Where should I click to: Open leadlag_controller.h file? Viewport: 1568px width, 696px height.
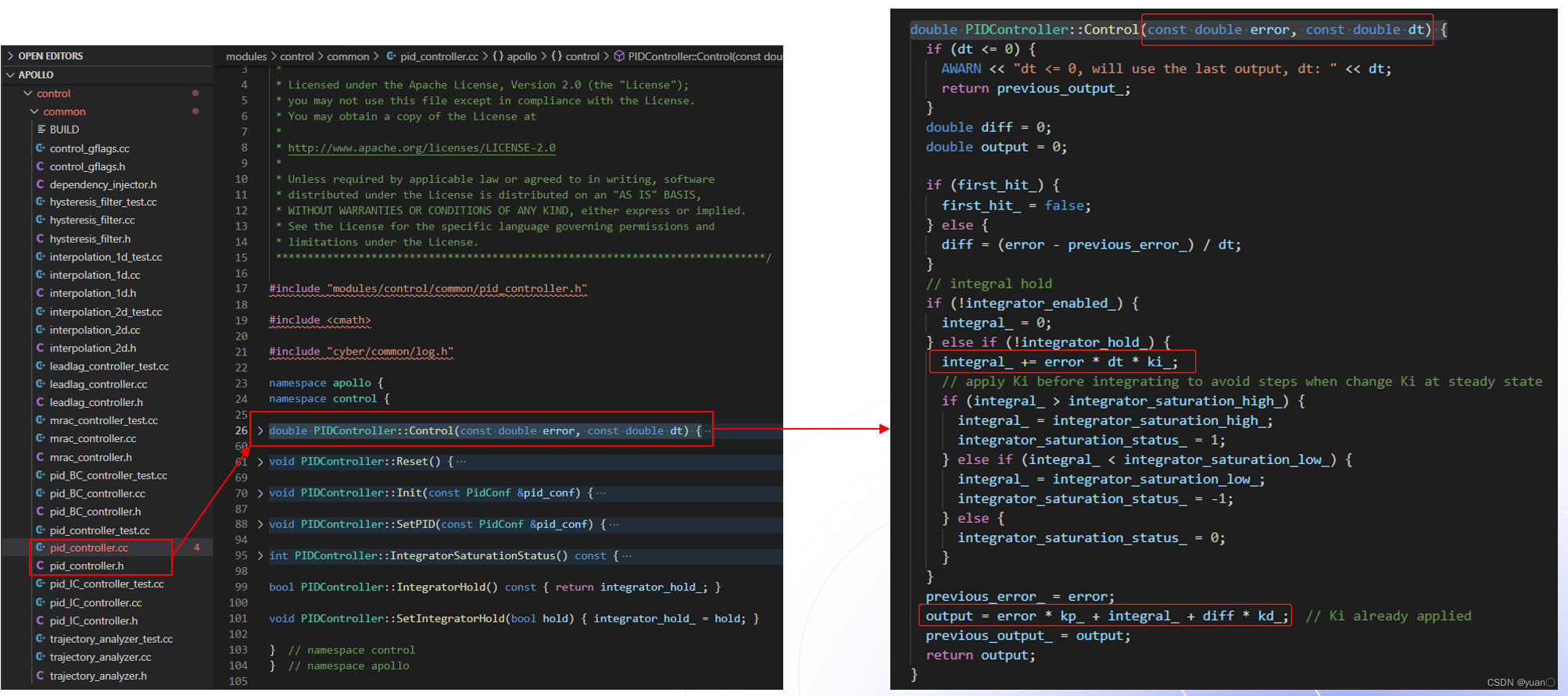pos(96,402)
